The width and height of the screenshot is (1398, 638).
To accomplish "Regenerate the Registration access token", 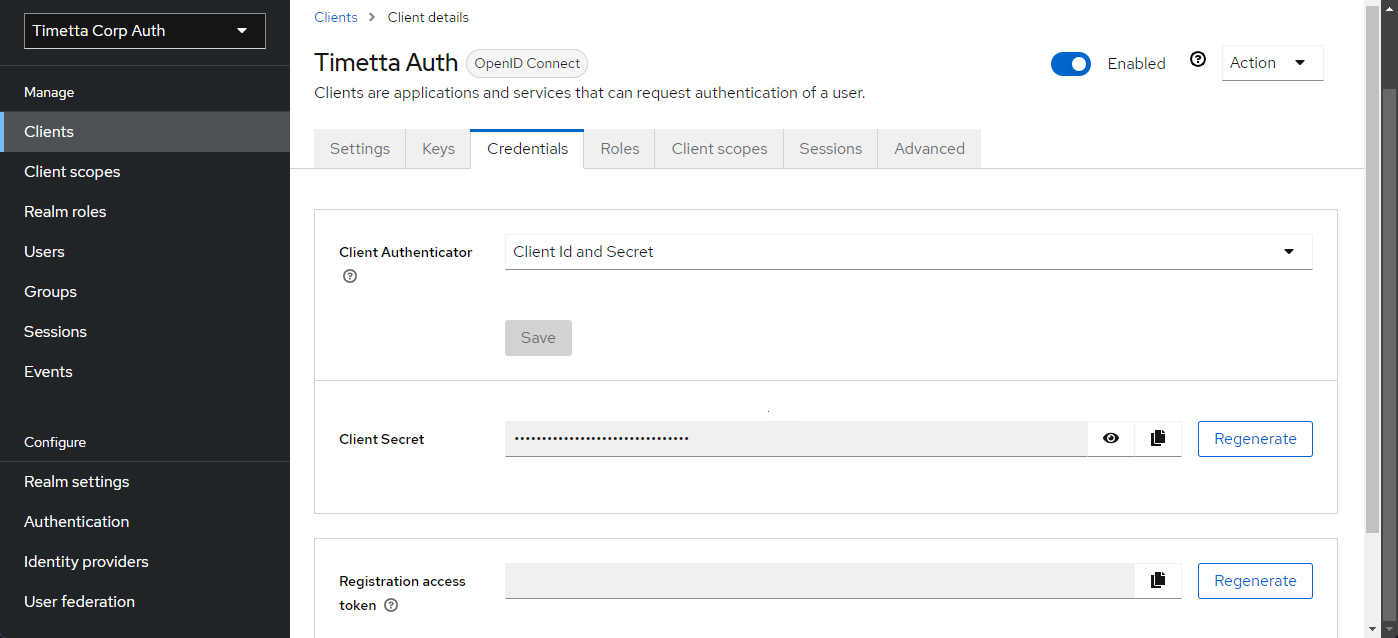I will tap(1255, 581).
